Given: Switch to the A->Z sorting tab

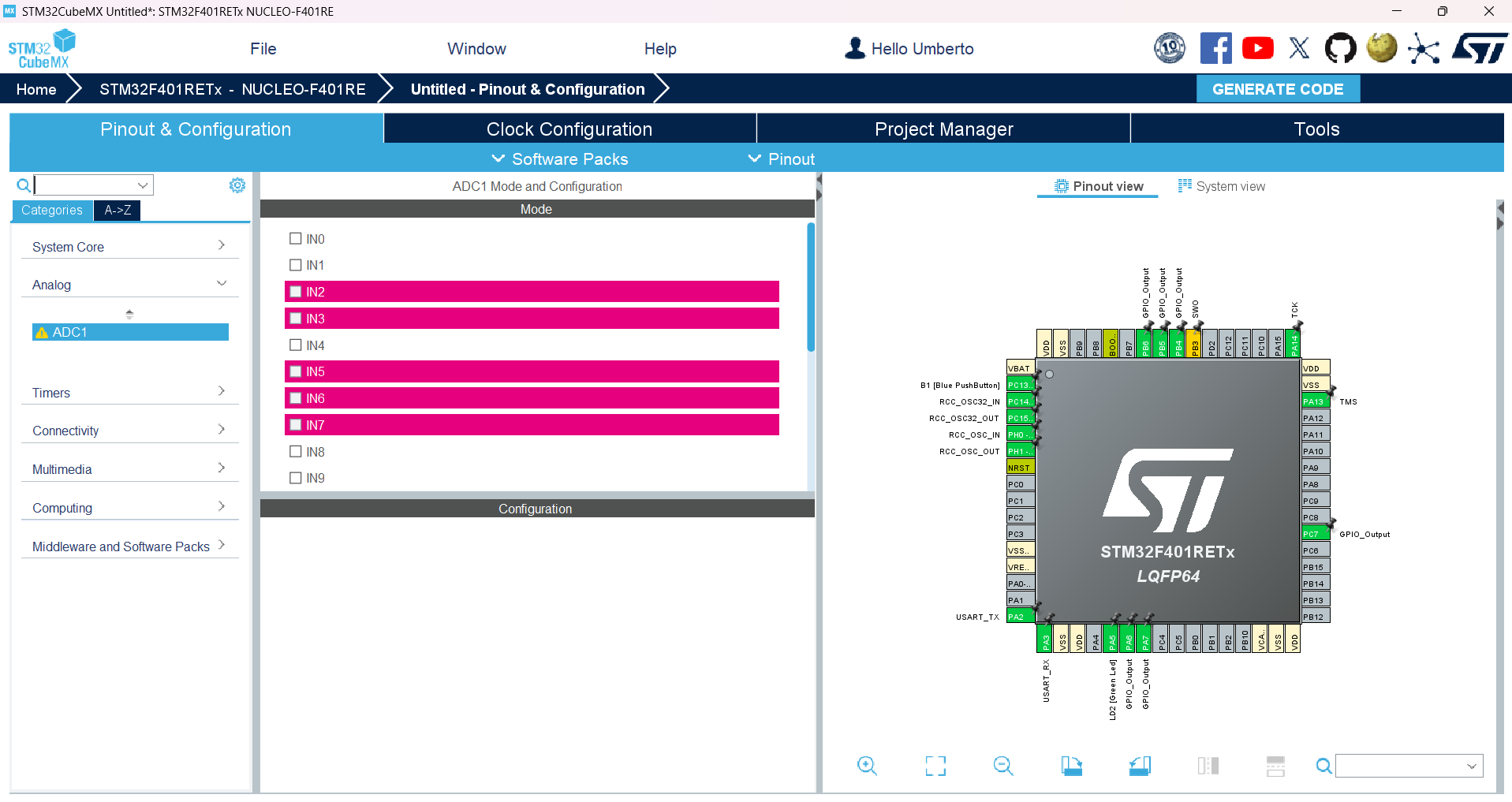Looking at the screenshot, I should point(118,211).
